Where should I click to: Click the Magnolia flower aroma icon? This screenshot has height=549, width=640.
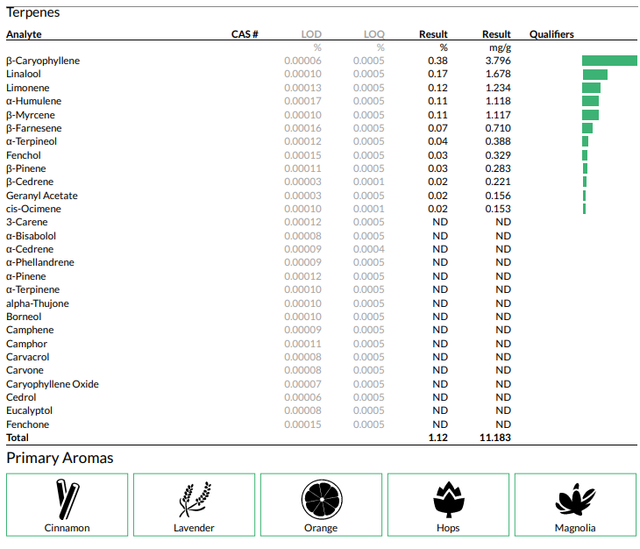click(575, 499)
